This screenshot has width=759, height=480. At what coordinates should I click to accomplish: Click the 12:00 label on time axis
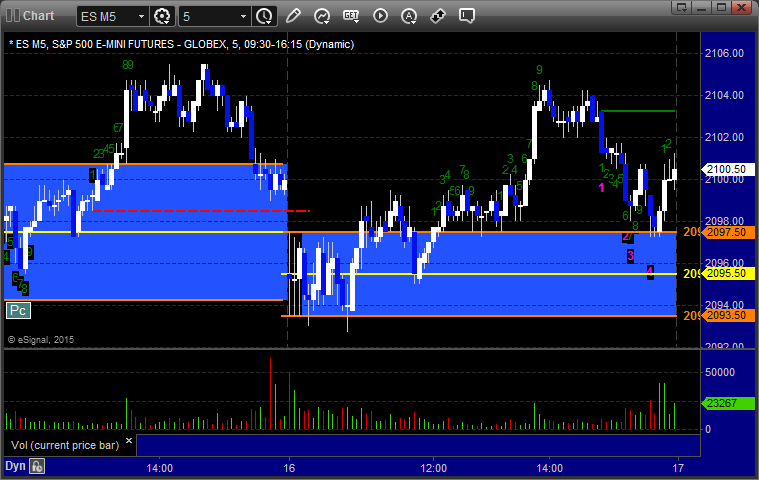433,468
